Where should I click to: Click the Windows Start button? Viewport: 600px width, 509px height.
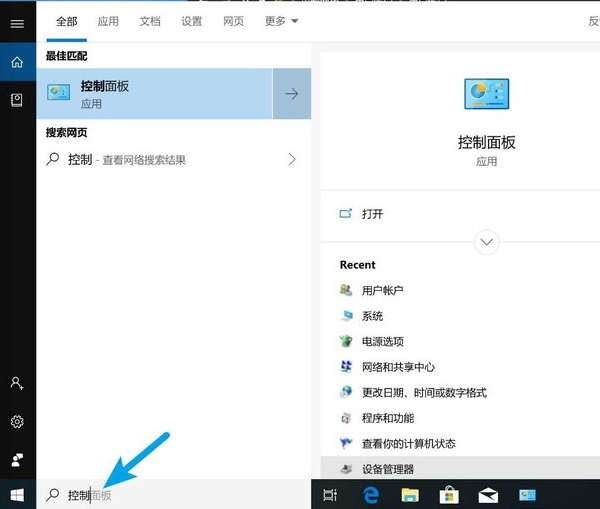pos(17,494)
